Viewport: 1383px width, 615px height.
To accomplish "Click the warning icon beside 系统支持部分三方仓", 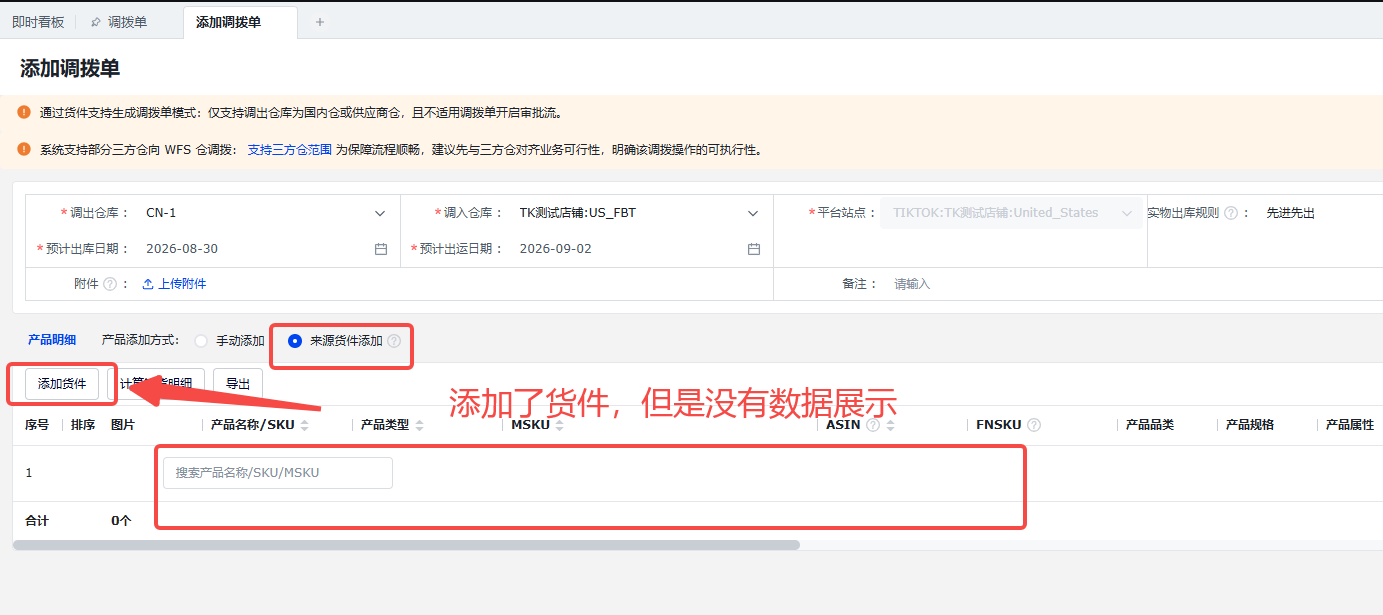I will 24,149.
